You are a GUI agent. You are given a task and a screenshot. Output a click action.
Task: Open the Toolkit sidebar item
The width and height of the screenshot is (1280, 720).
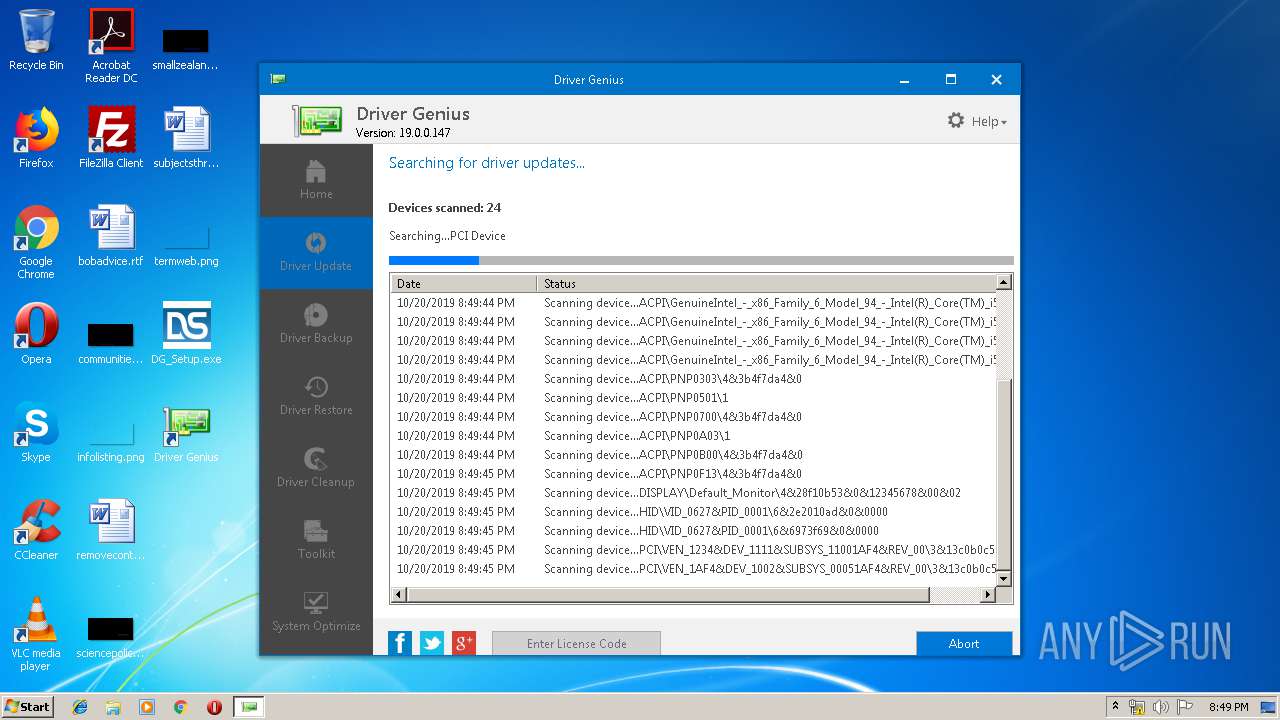coord(316,540)
